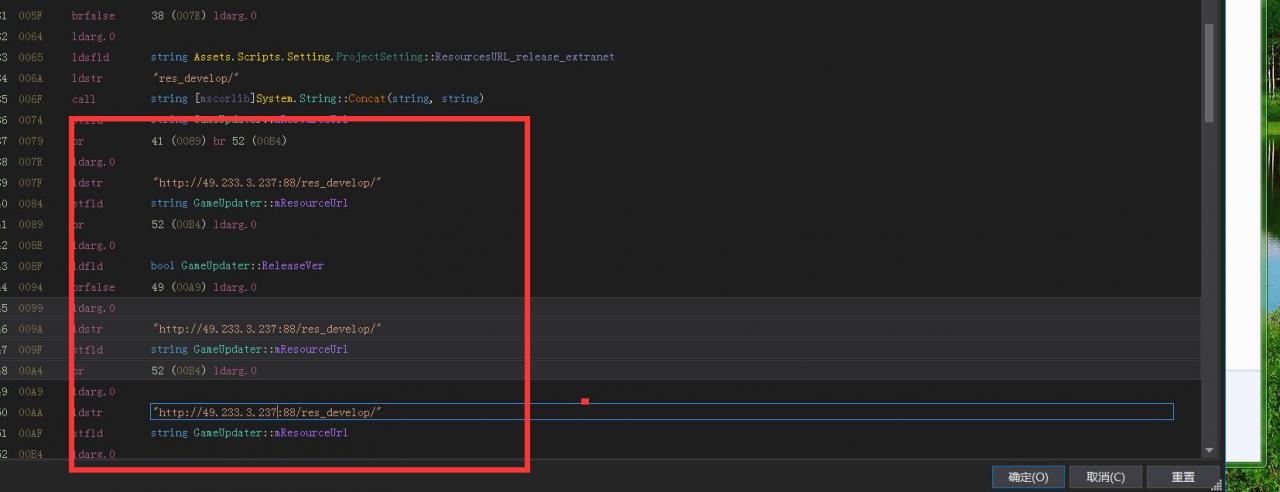Select the offset cell 0079
Screen dimensions: 1280x492
[x=31, y=141]
